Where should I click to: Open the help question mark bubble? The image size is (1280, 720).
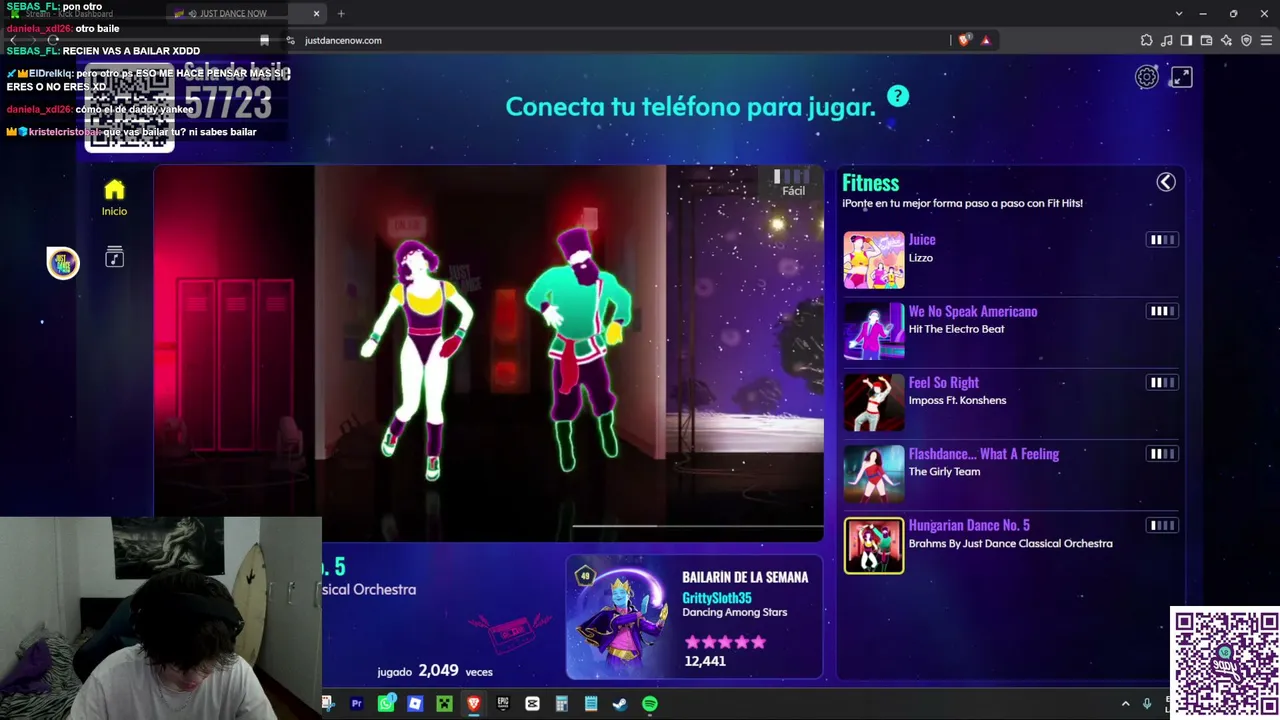[x=898, y=96]
